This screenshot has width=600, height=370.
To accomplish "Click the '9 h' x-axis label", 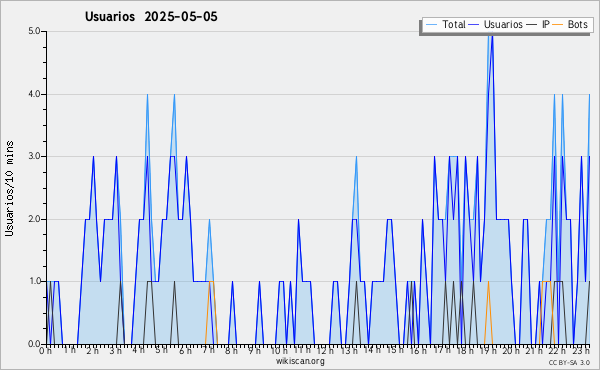I will pos(254,351).
